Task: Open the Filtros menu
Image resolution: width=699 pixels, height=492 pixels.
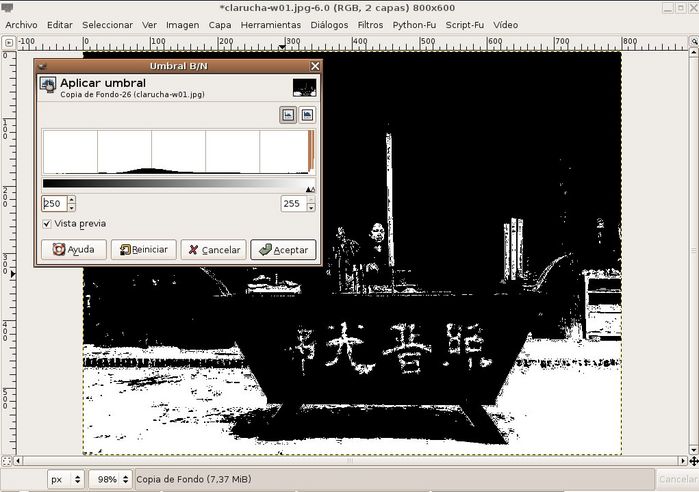Action: tap(370, 25)
